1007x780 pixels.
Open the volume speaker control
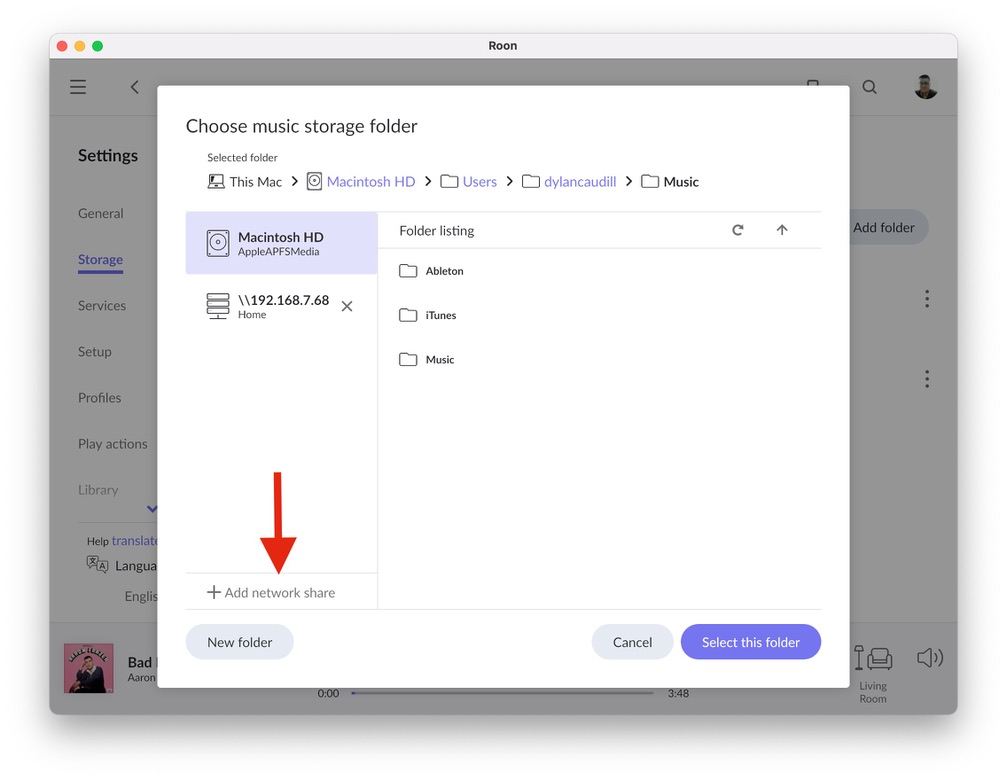[x=929, y=657]
